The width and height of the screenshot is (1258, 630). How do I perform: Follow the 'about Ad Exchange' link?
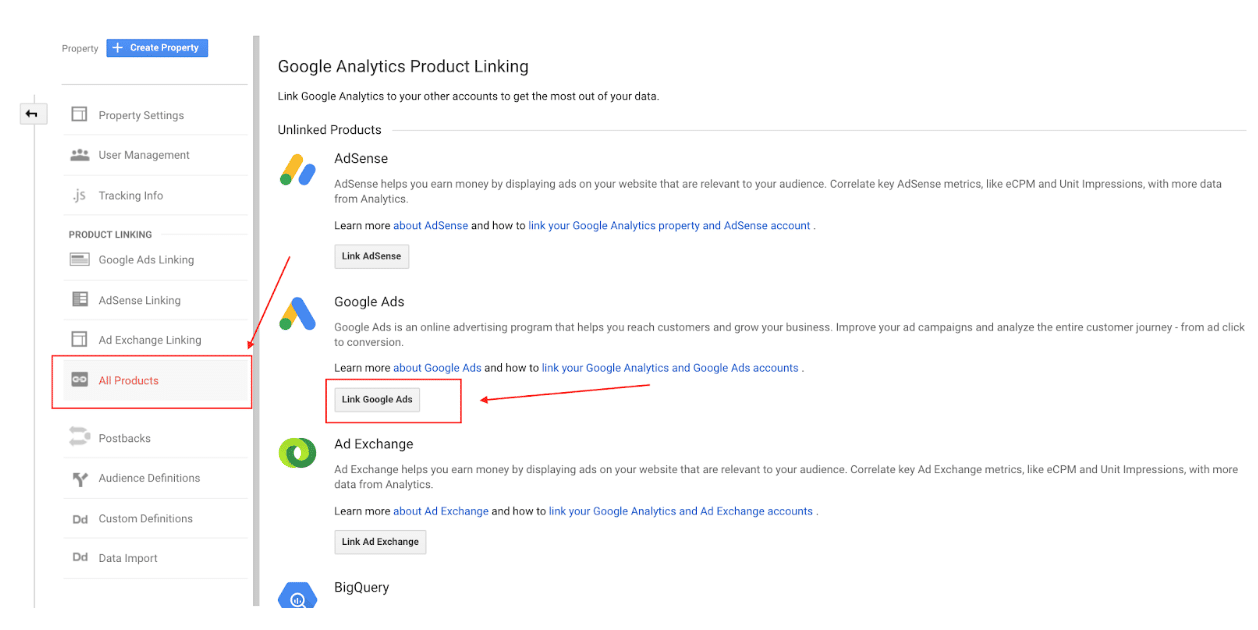[x=441, y=511]
